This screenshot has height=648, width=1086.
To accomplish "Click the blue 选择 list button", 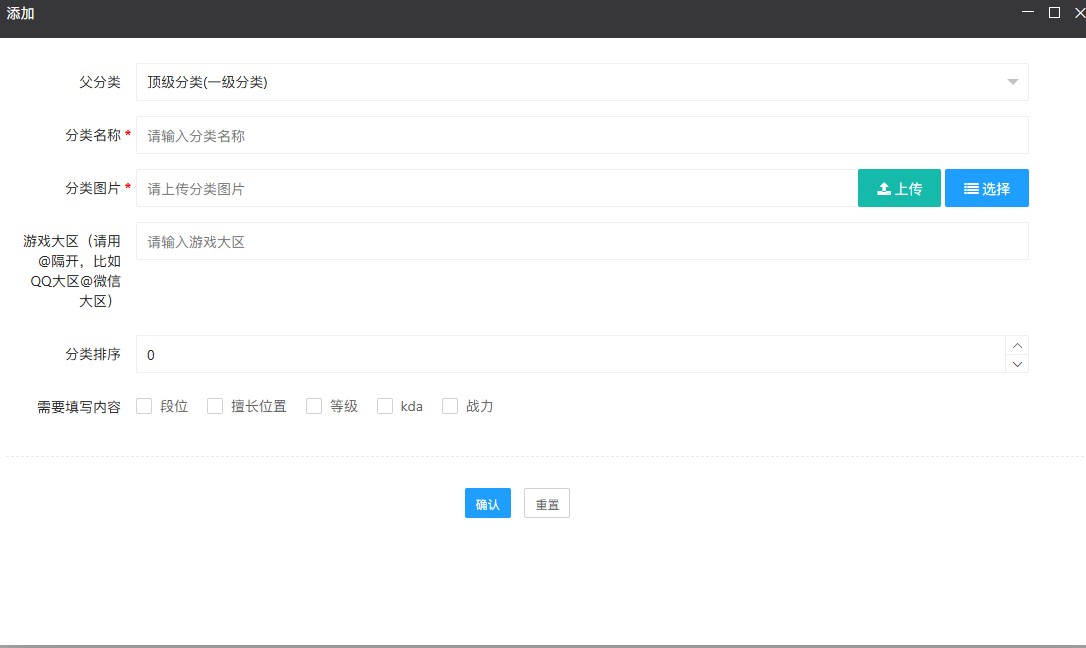I will point(986,188).
